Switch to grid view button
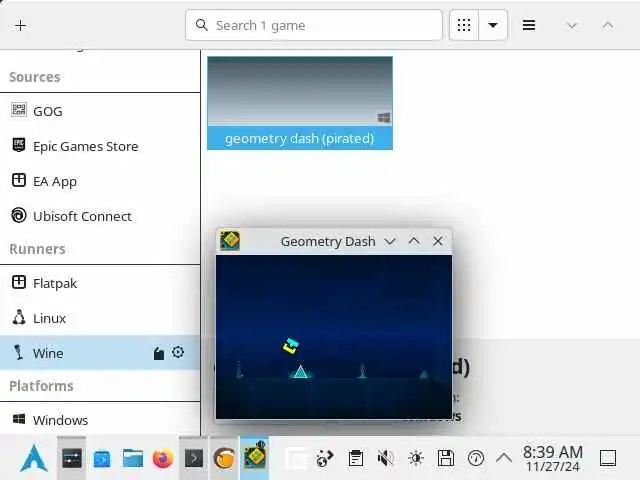Image resolution: width=640 pixels, height=480 pixels. 464,25
